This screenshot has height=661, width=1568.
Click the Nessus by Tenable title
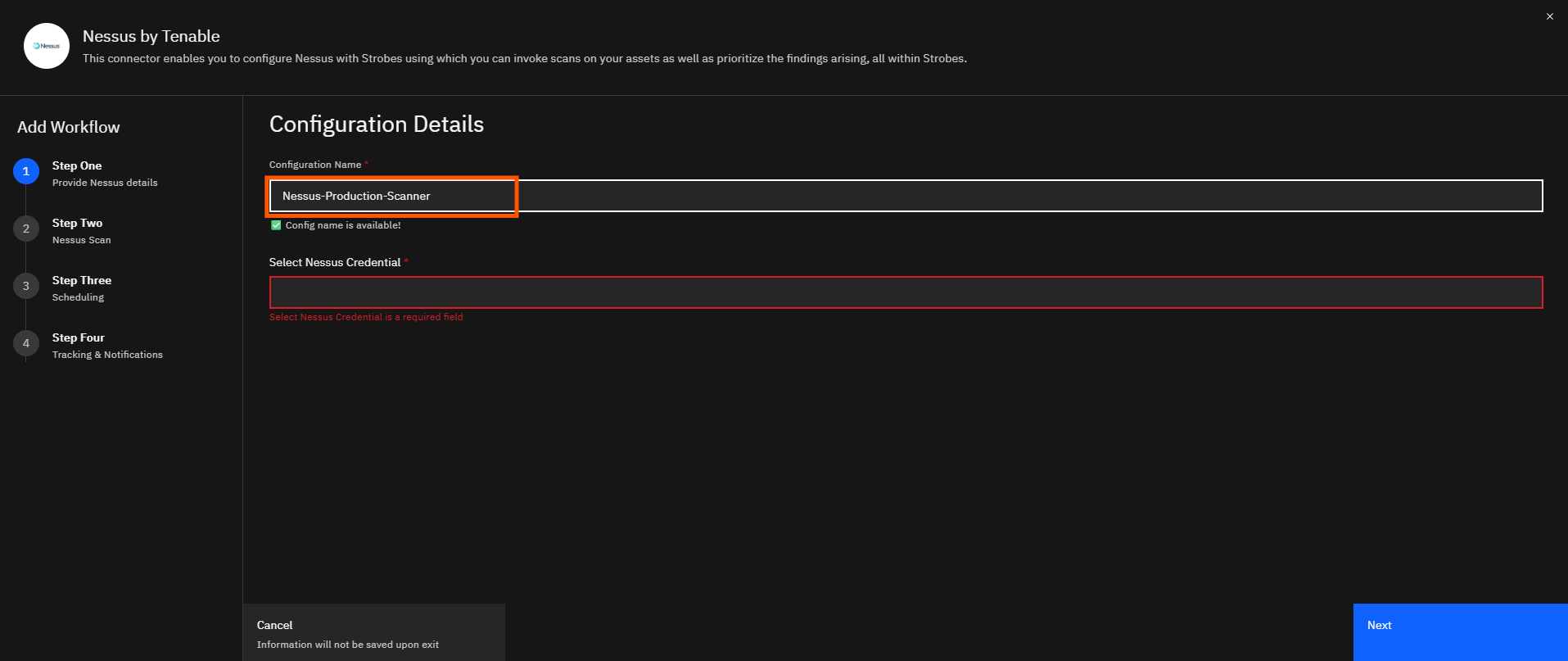pyautogui.click(x=151, y=36)
